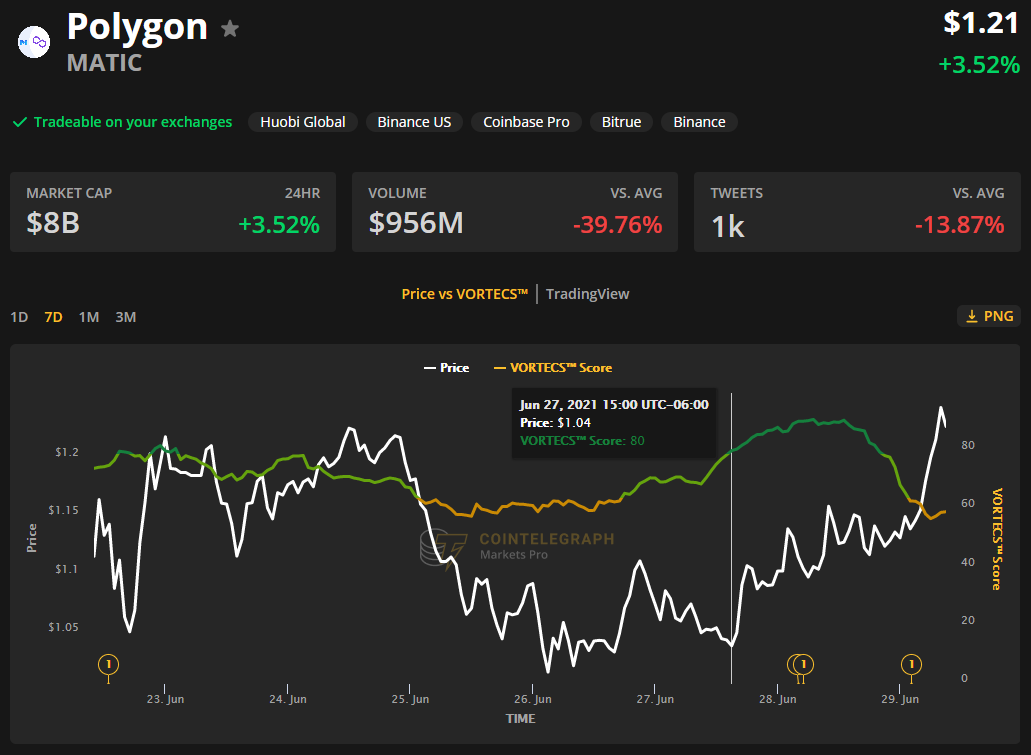Toggle the Price series in legend
Viewport: 1031px width, 755px height.
[445, 368]
